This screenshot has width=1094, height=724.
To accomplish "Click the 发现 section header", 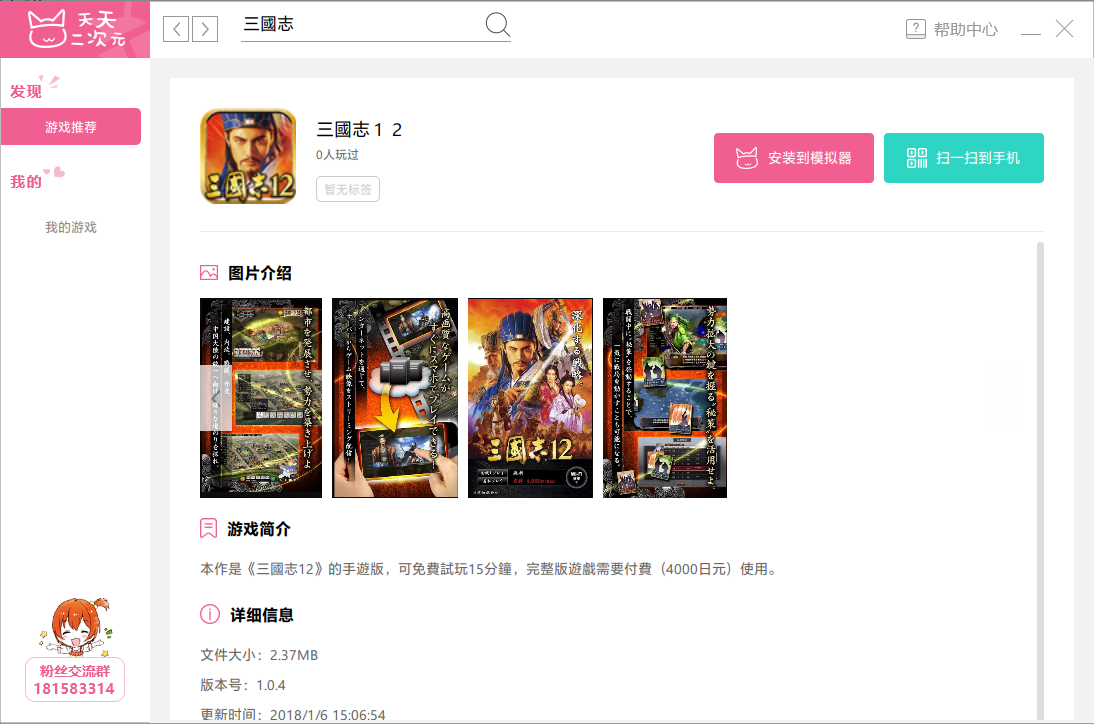I will tap(26, 91).
